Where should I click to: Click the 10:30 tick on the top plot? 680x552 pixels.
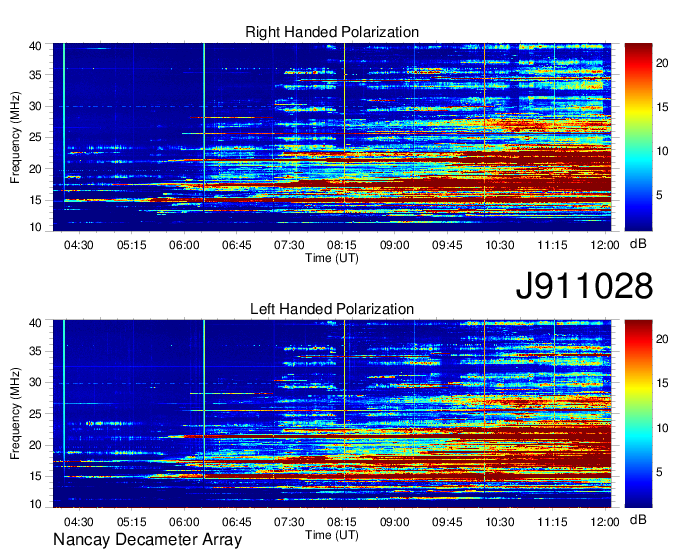[x=500, y=245]
